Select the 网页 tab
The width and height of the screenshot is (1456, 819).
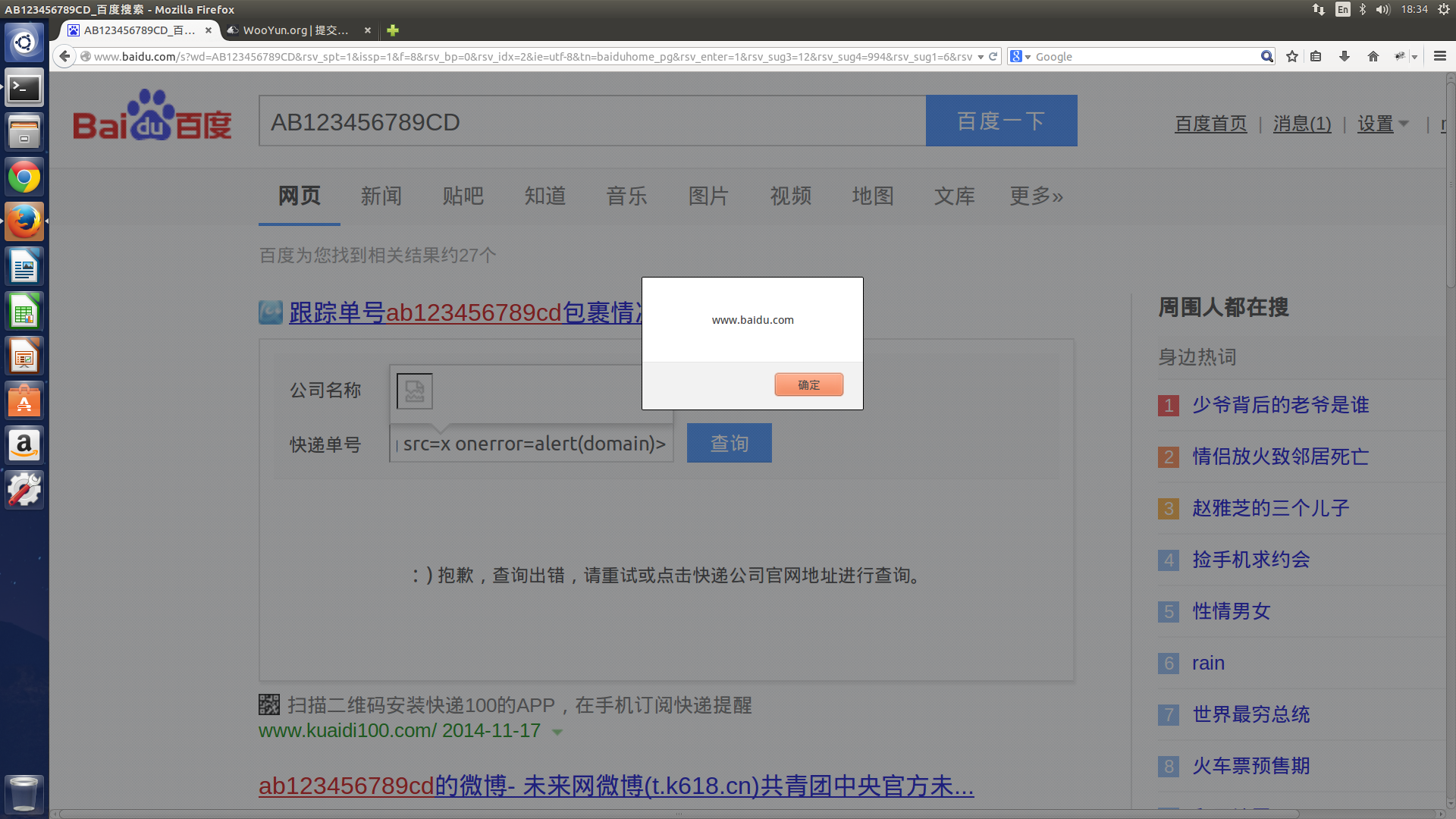pos(299,196)
